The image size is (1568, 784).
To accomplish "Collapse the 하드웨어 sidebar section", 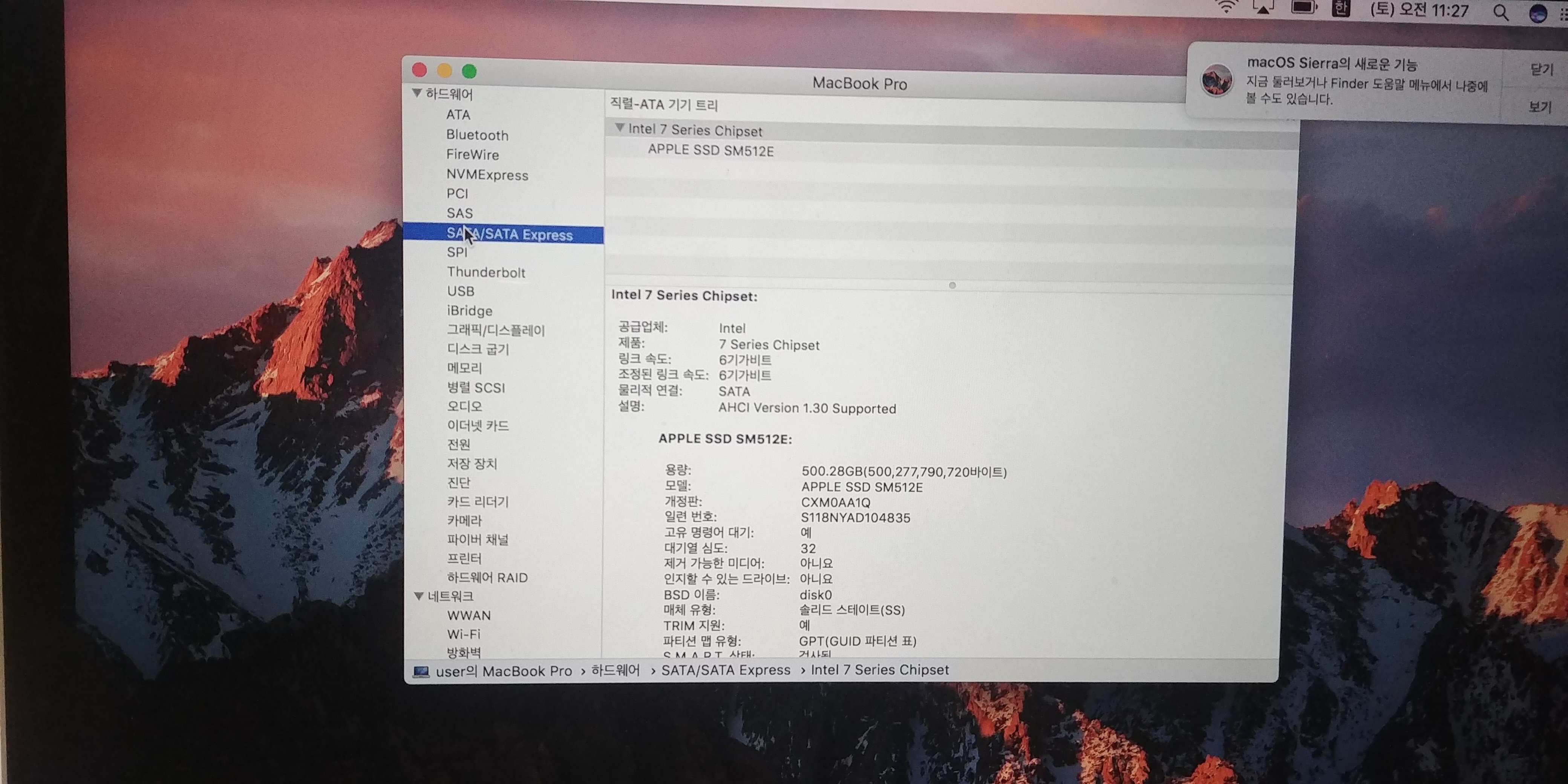I will click(417, 93).
